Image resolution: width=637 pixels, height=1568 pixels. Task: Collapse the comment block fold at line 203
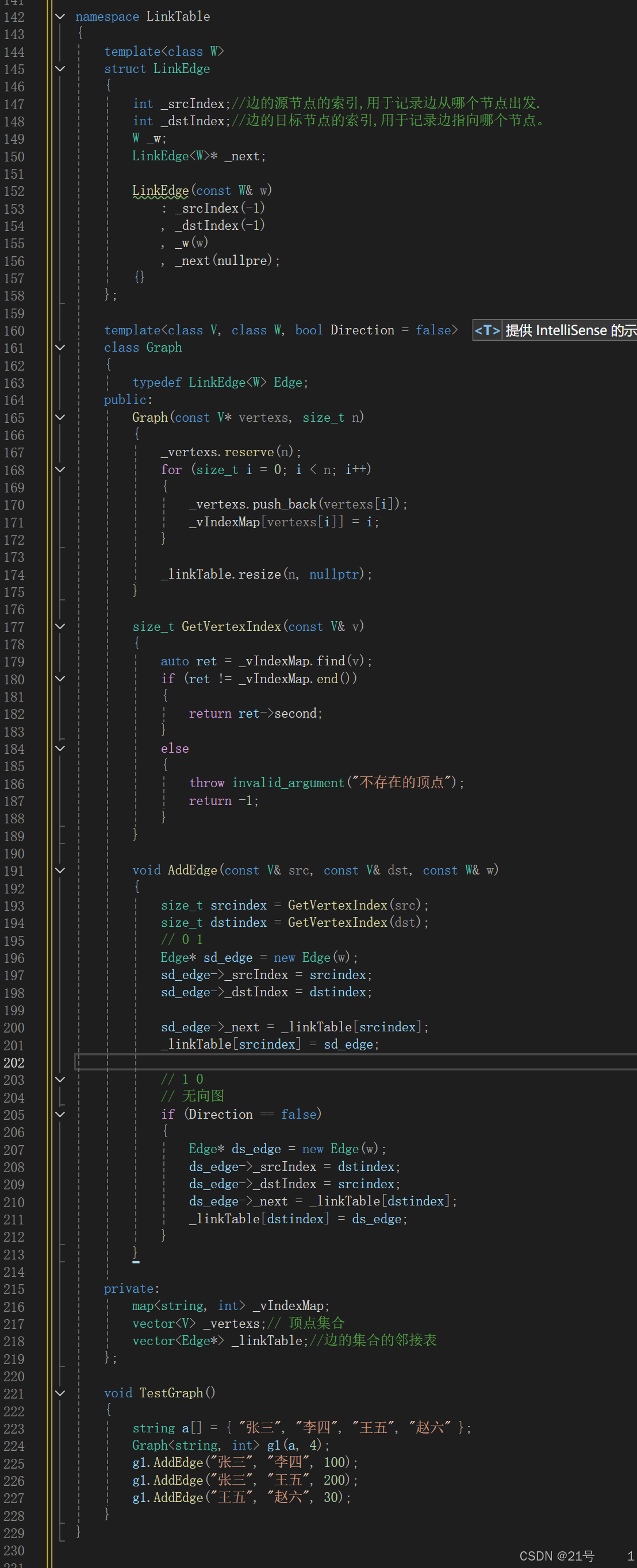coord(60,1079)
